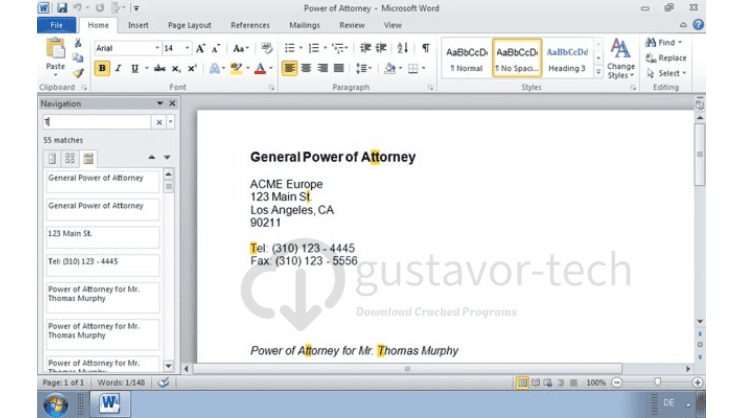Viewport: 743px width, 418px height.
Task: Click the Increase Indent icon
Action: point(381,48)
